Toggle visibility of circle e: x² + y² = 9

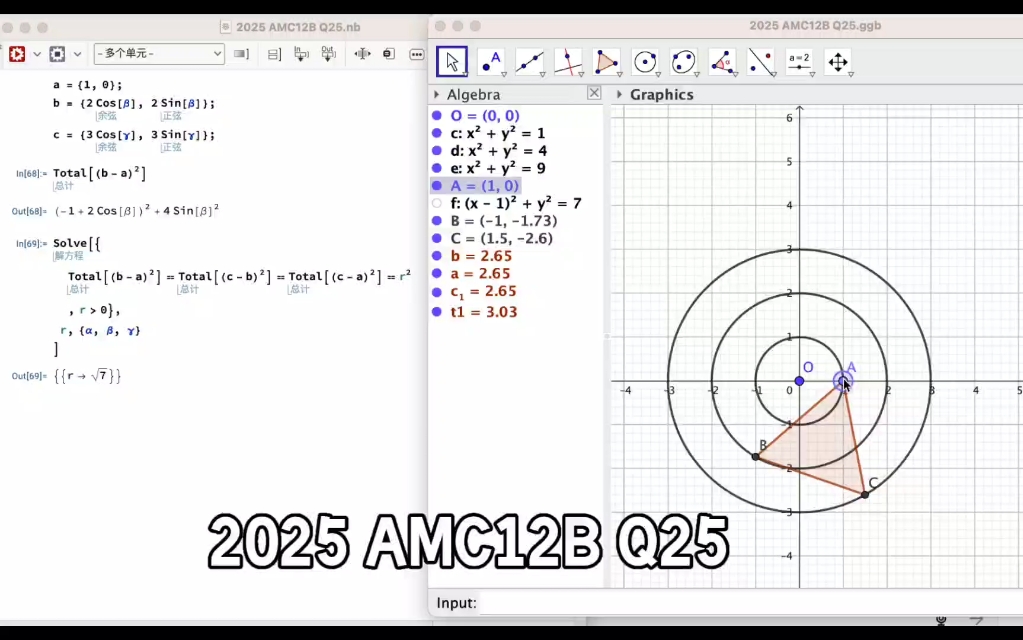(x=437, y=168)
